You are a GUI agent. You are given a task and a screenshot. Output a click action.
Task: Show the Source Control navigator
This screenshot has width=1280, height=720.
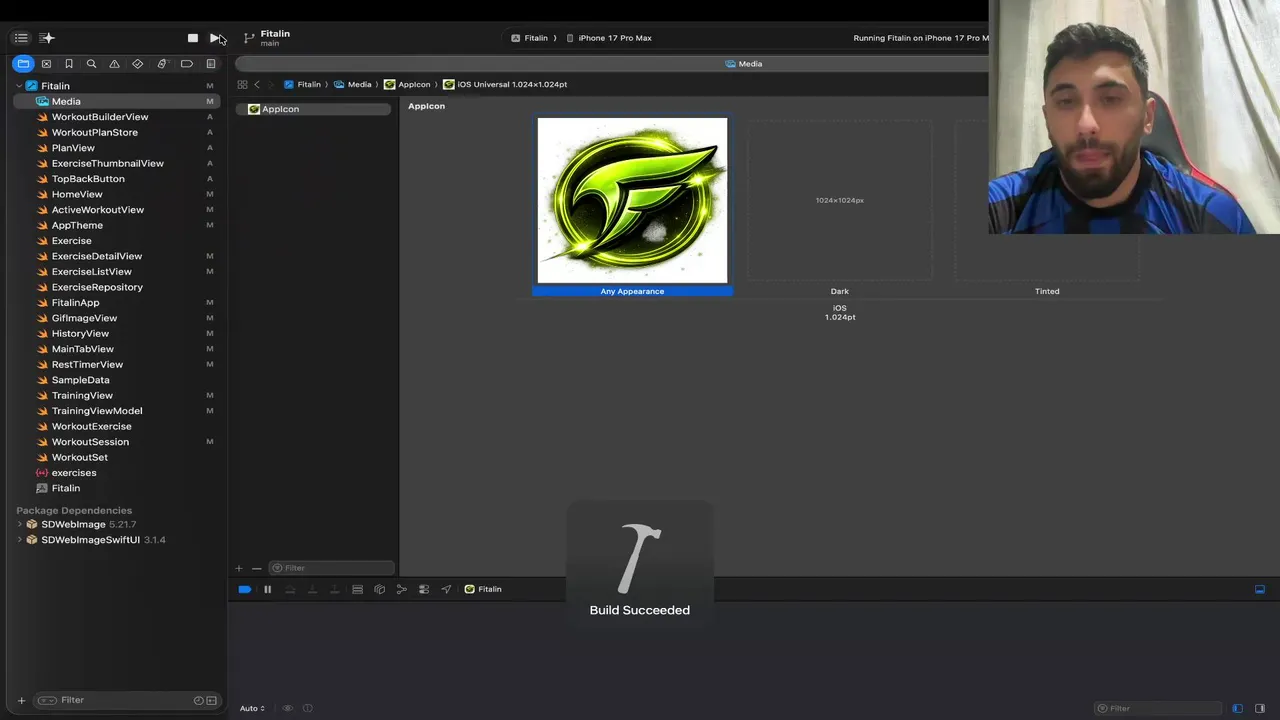[46, 64]
